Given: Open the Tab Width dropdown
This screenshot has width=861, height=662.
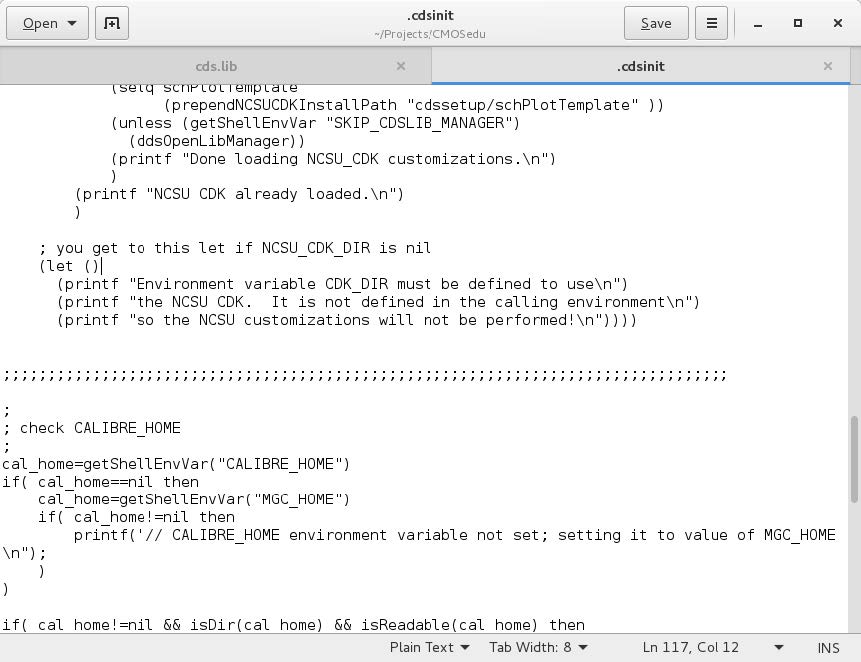Looking at the screenshot, I should 538,648.
